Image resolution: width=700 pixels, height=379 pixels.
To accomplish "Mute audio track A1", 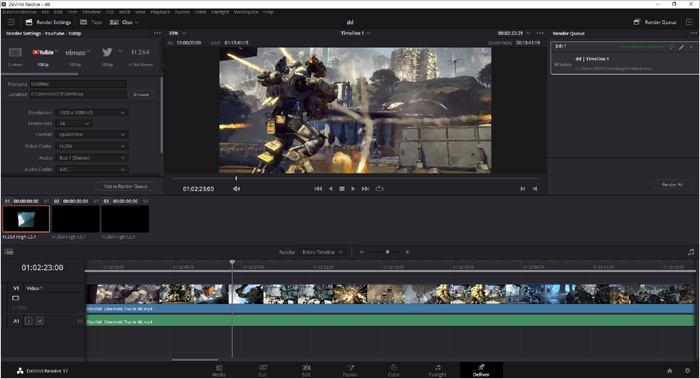I will click(x=39, y=321).
